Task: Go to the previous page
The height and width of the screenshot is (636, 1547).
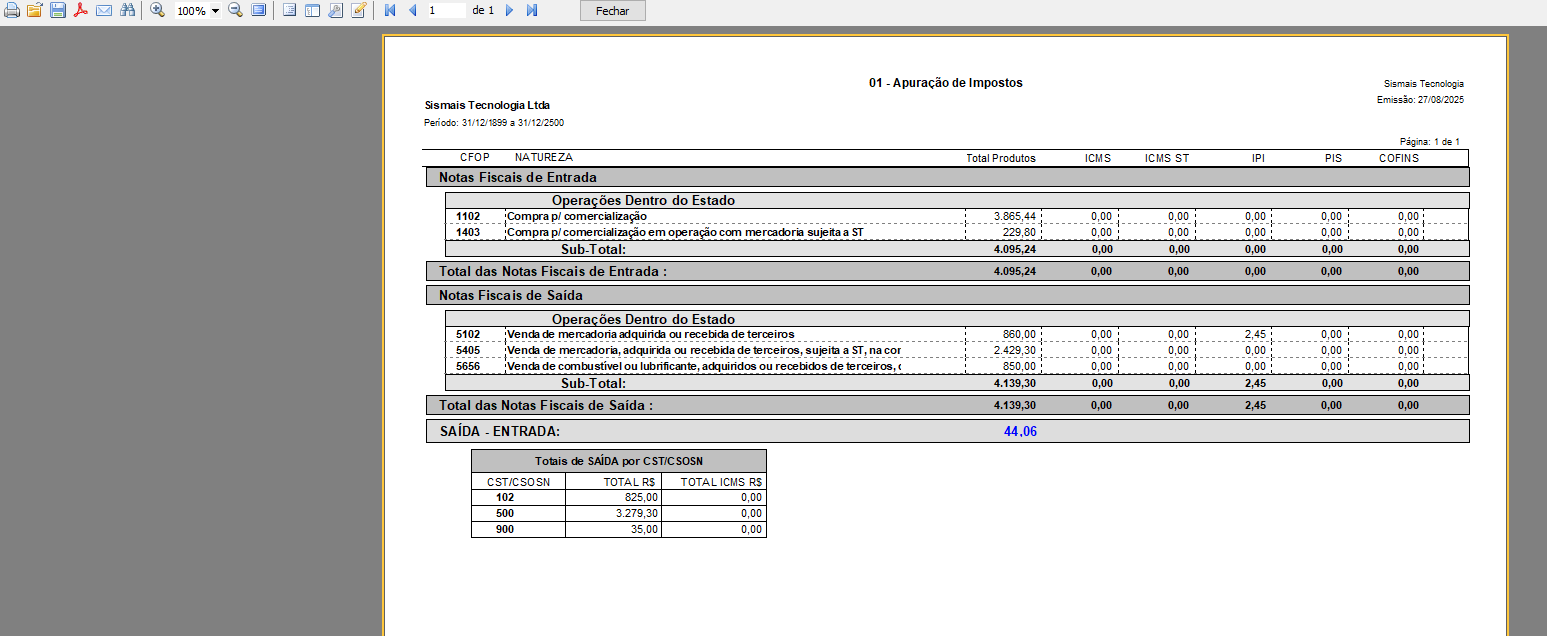Action: [x=412, y=10]
